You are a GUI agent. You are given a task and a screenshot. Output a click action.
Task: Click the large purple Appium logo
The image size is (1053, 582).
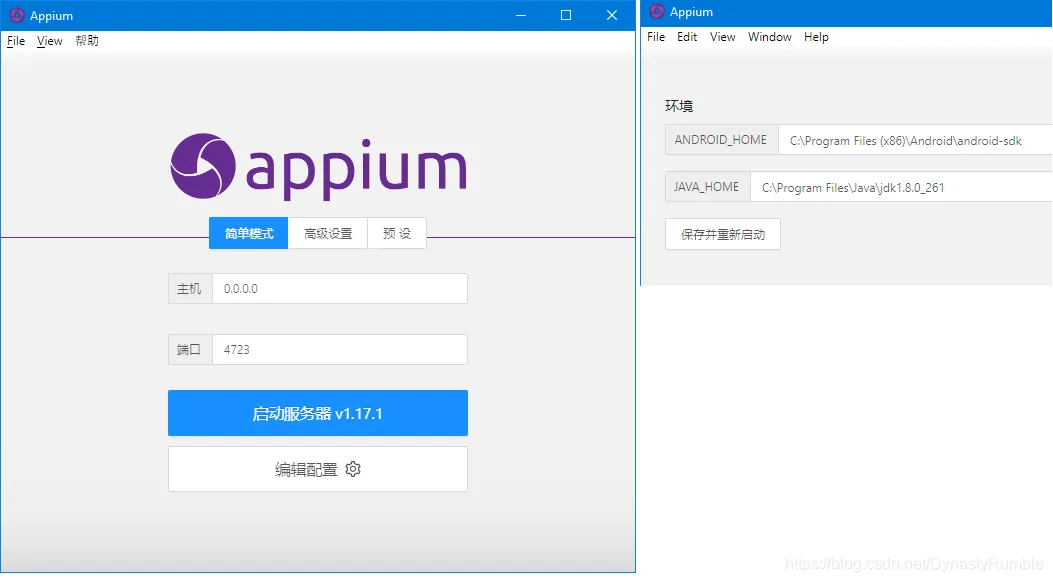(318, 166)
